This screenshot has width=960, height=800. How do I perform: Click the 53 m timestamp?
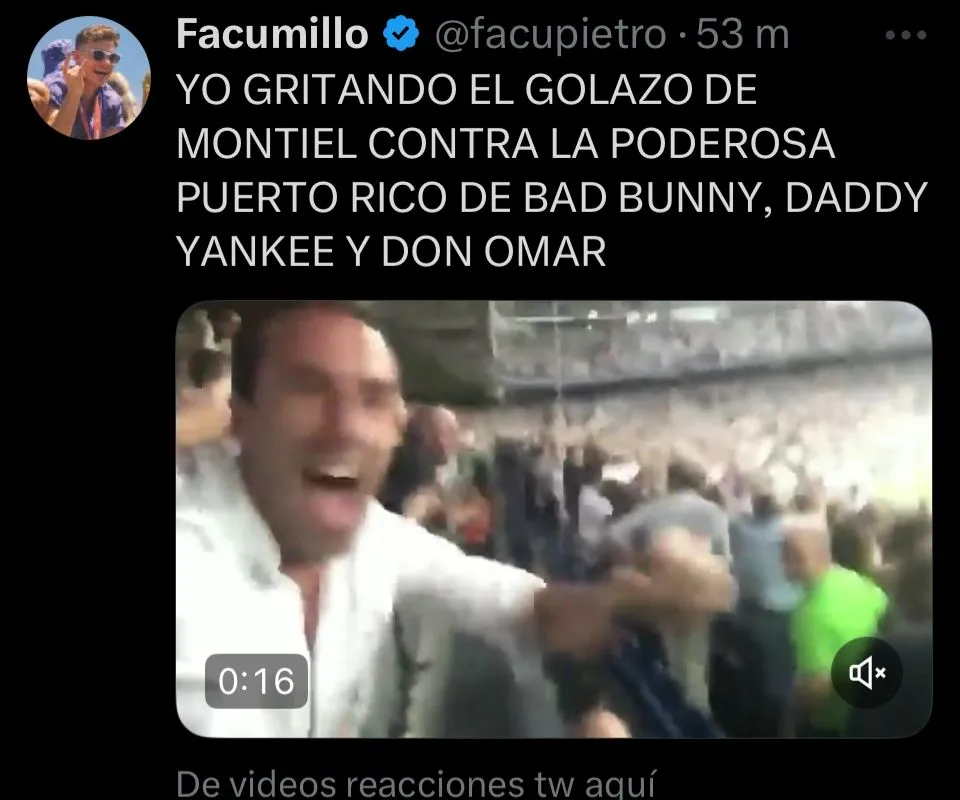click(742, 34)
